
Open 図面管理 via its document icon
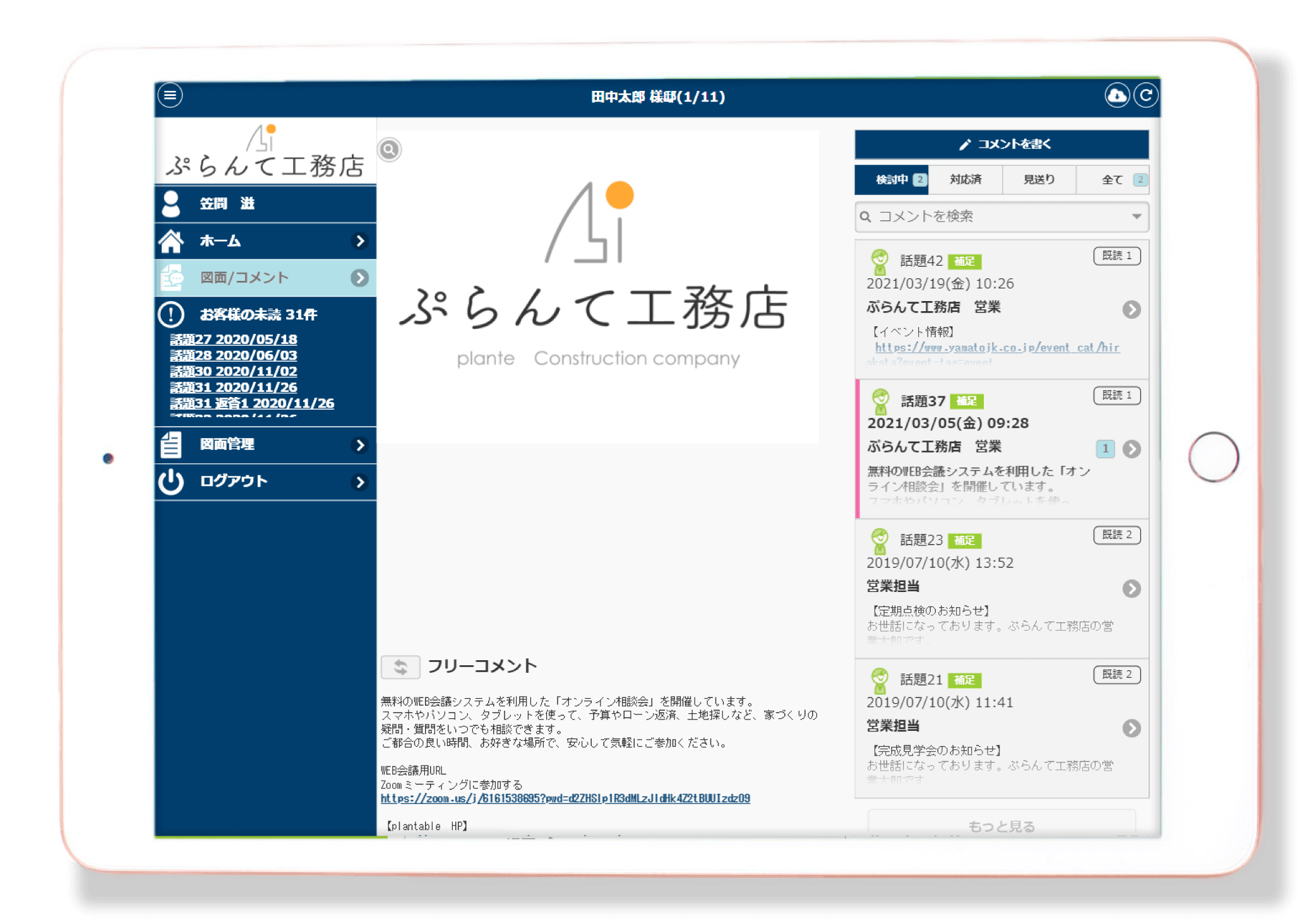click(x=170, y=445)
